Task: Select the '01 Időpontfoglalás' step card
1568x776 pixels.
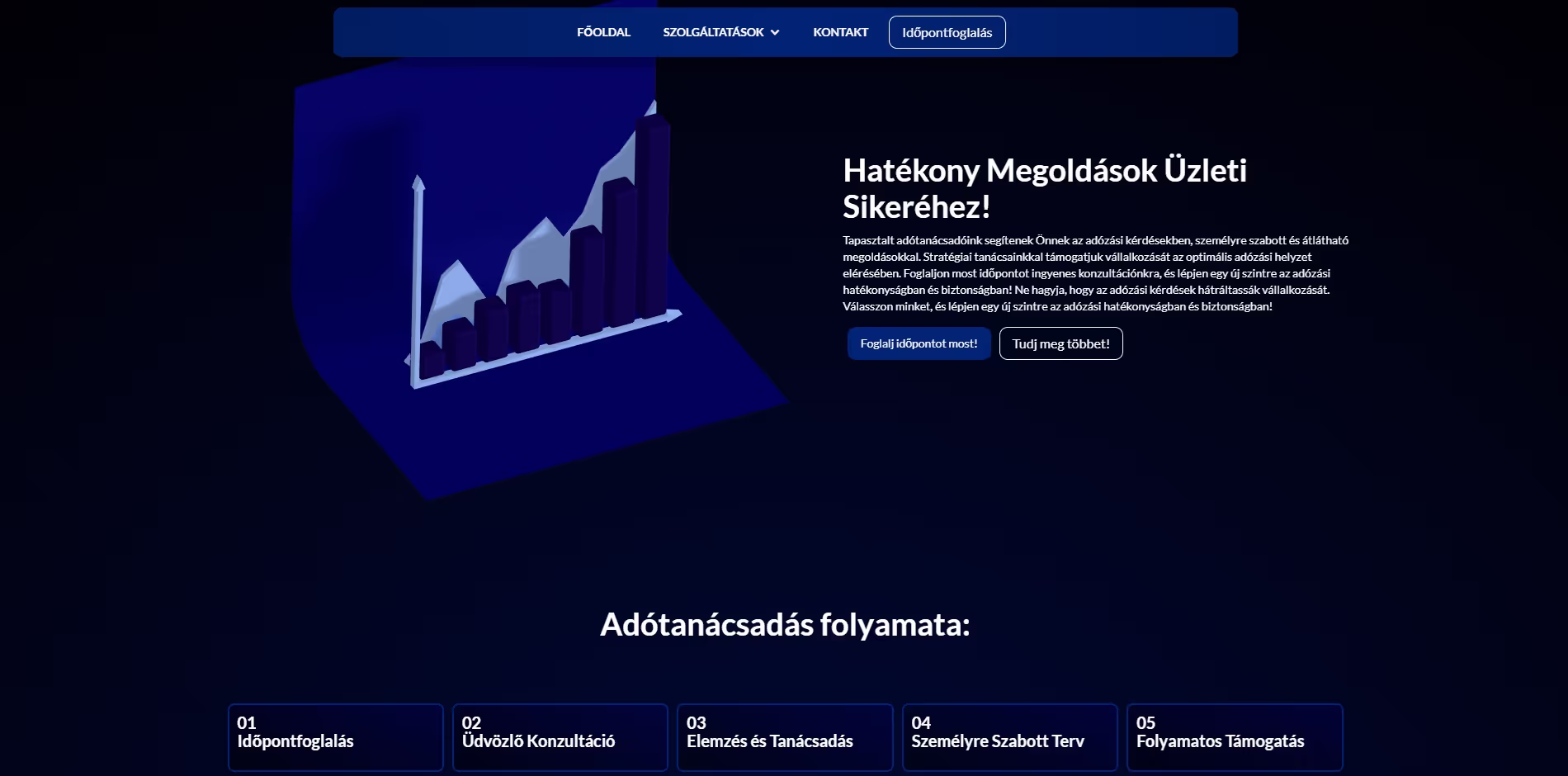Action: coord(336,737)
